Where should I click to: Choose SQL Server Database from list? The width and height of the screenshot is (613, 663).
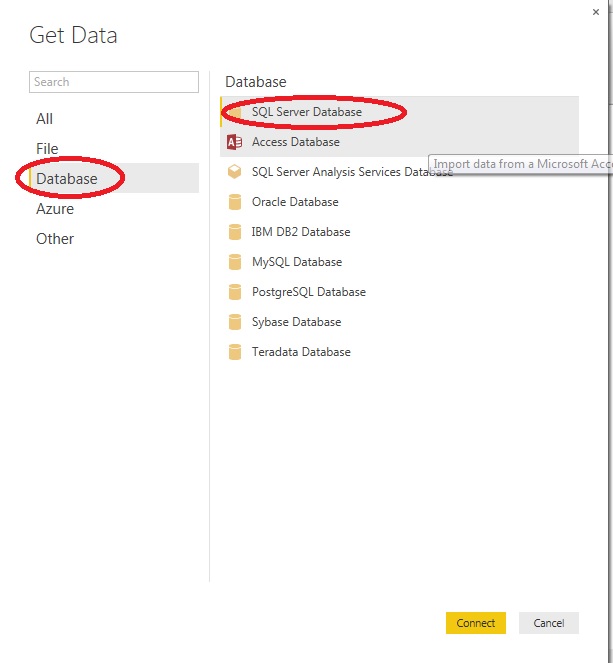[307, 112]
